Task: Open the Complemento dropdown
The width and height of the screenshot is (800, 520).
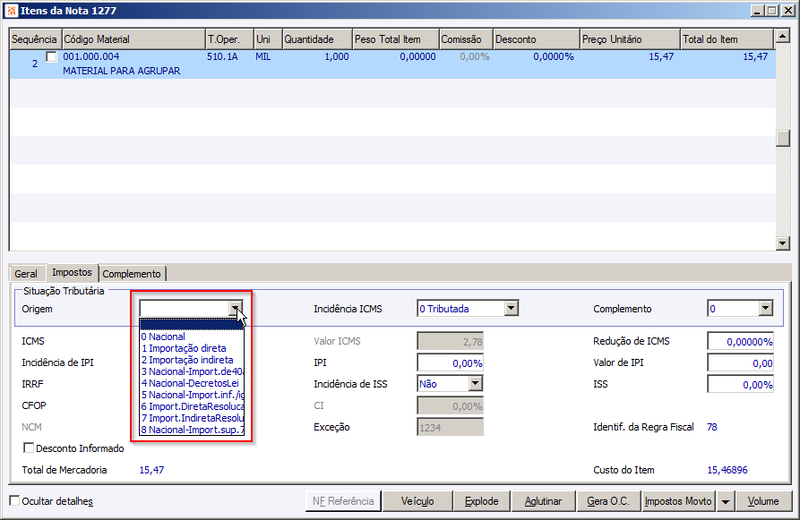Action: click(x=765, y=308)
